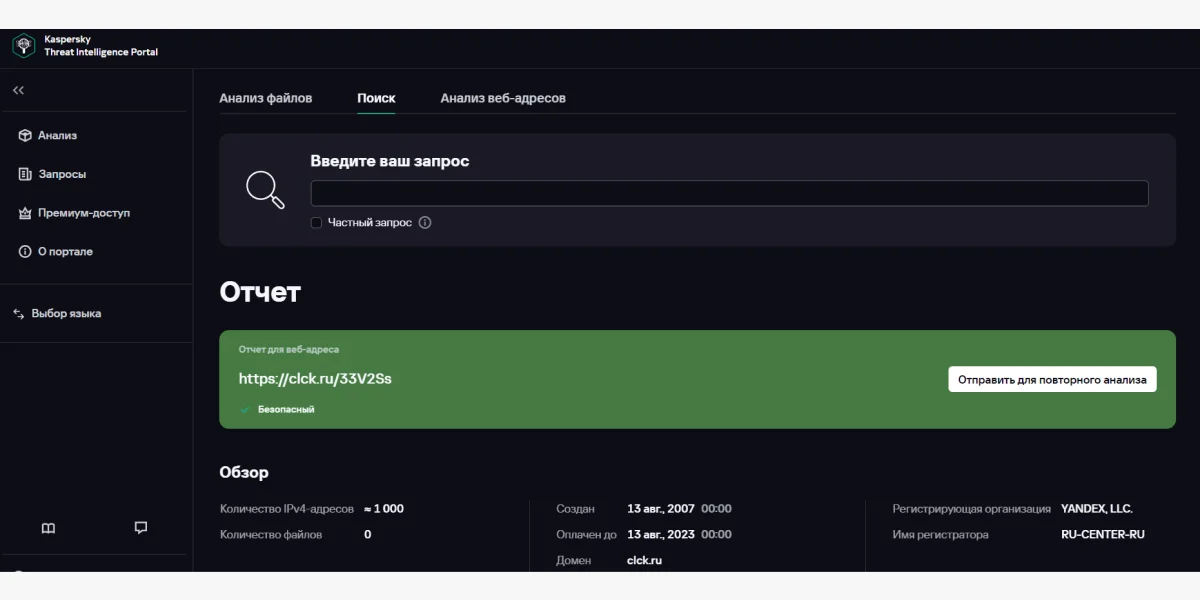
Task: Collapse the sidebar with double chevron
Action: click(x=18, y=90)
